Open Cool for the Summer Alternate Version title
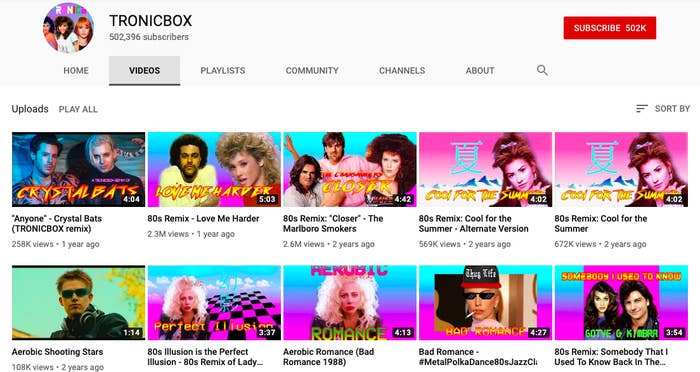 (474, 223)
